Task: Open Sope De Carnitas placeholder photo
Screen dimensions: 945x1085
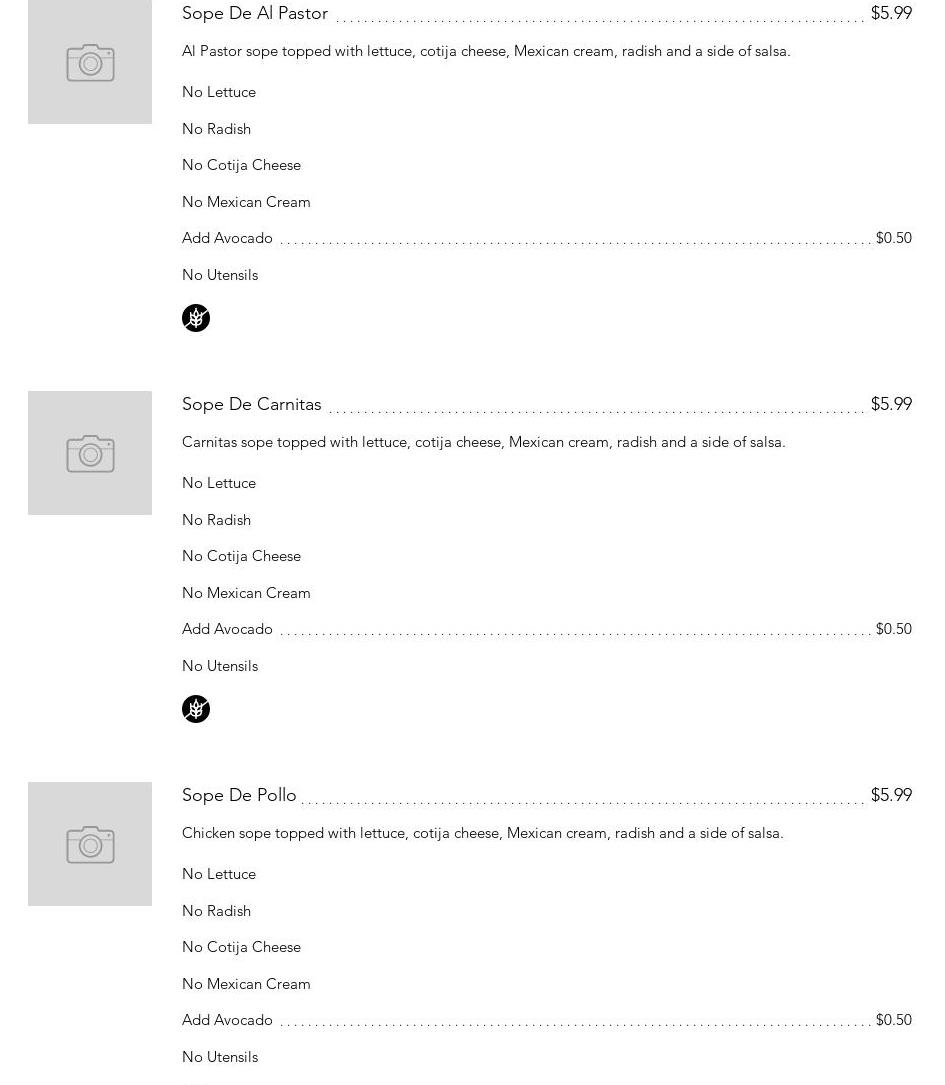Action: coord(90,453)
